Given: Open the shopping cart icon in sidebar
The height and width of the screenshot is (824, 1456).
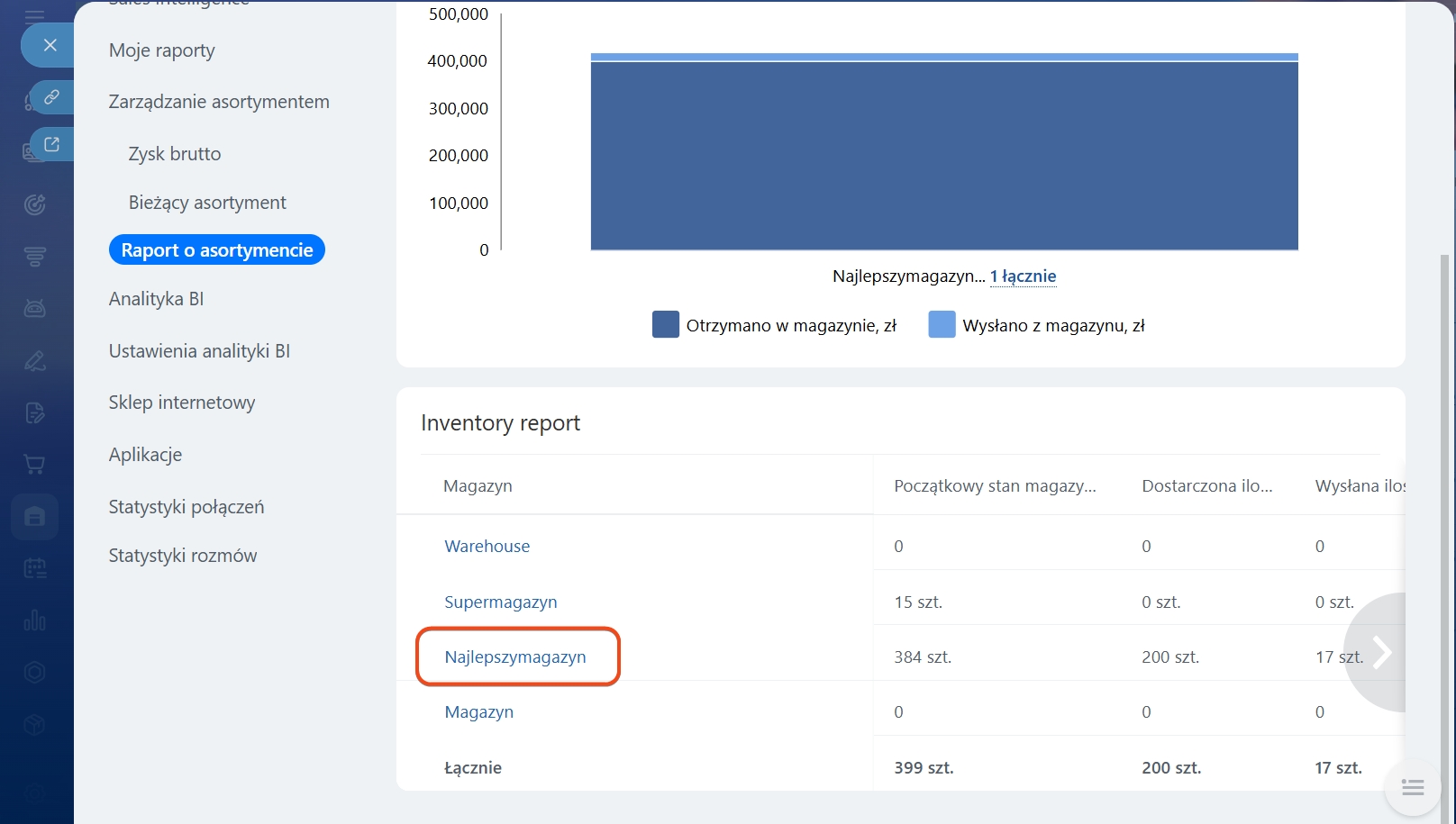Looking at the screenshot, I should click(x=34, y=465).
